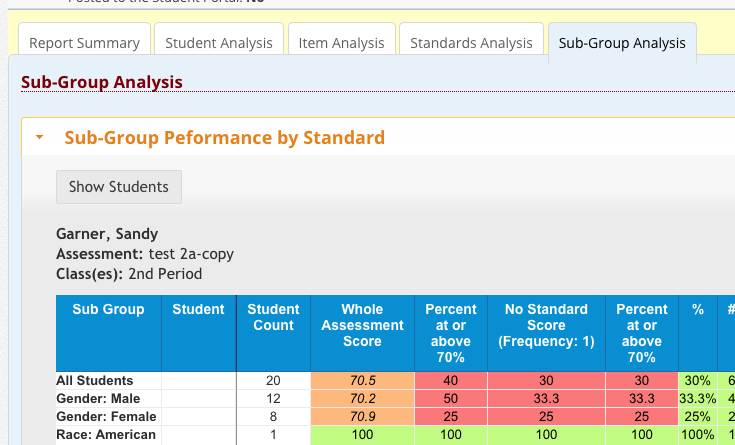This screenshot has width=735, height=445.
Task: Select the All Students row label
Action: (95, 381)
